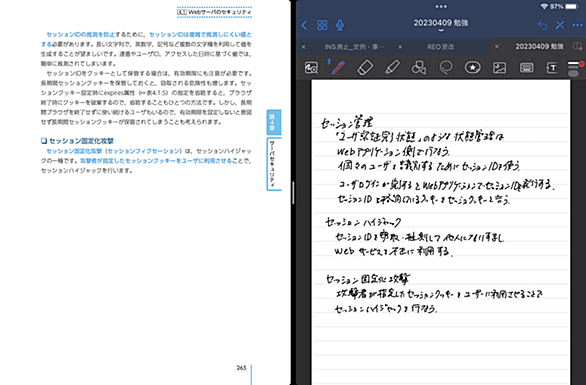Image resolution: width=586 pixels, height=385 pixels.
Task: Open the page thumbnails grid view
Action: [x=322, y=25]
